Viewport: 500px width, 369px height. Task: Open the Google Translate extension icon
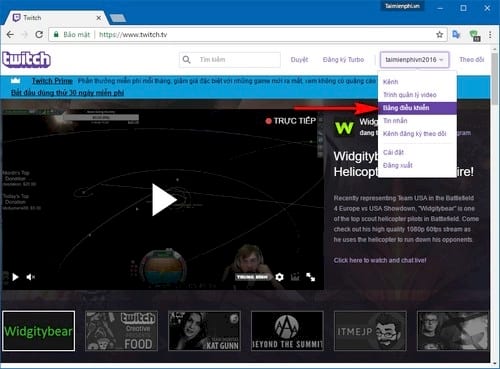click(456, 35)
